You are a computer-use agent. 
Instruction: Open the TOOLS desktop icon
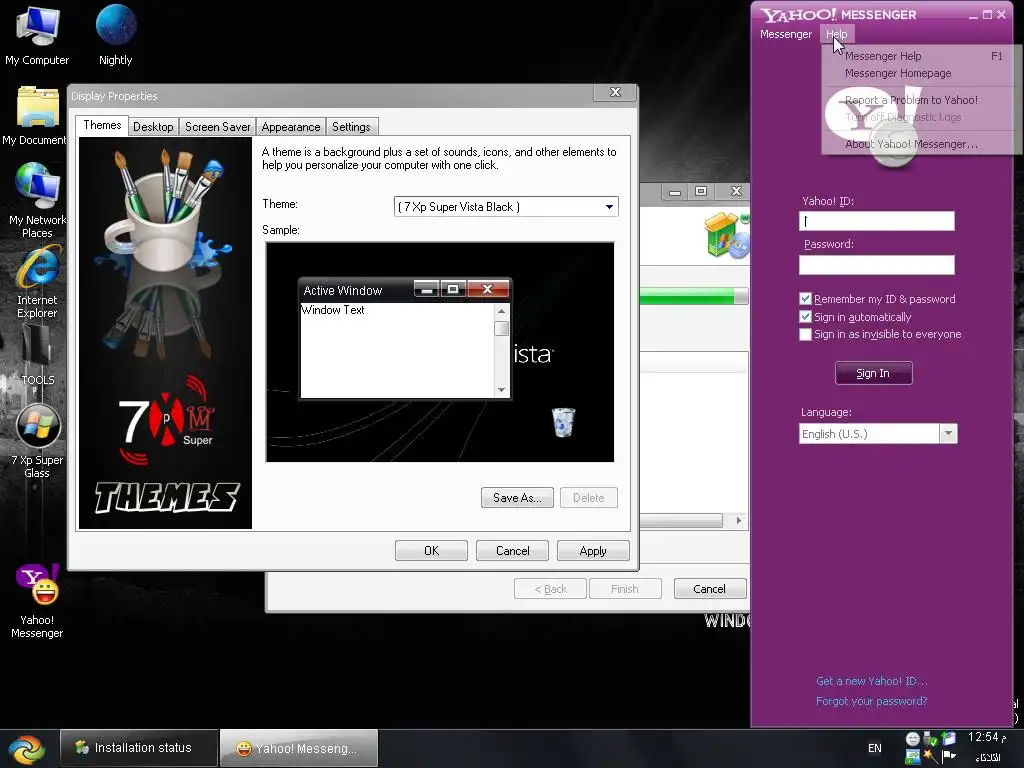click(x=37, y=356)
